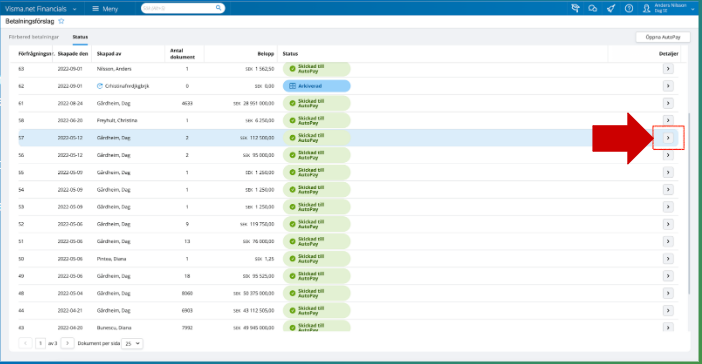Image resolution: width=702 pixels, height=364 pixels.
Task: Click the 2022-04-21 date in row 44
Action: 70,310
